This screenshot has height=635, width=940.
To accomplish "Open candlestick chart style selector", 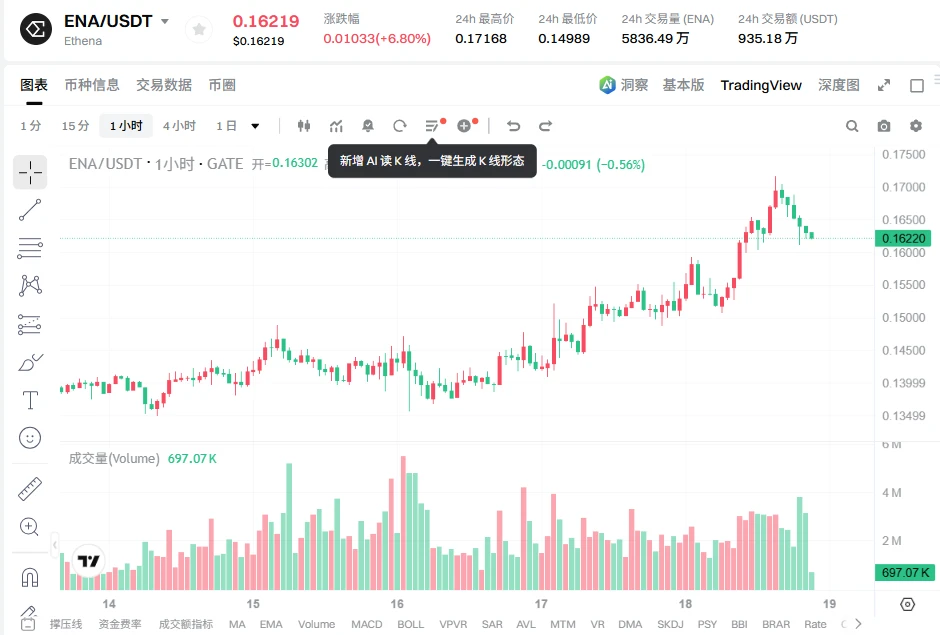I will coord(304,126).
